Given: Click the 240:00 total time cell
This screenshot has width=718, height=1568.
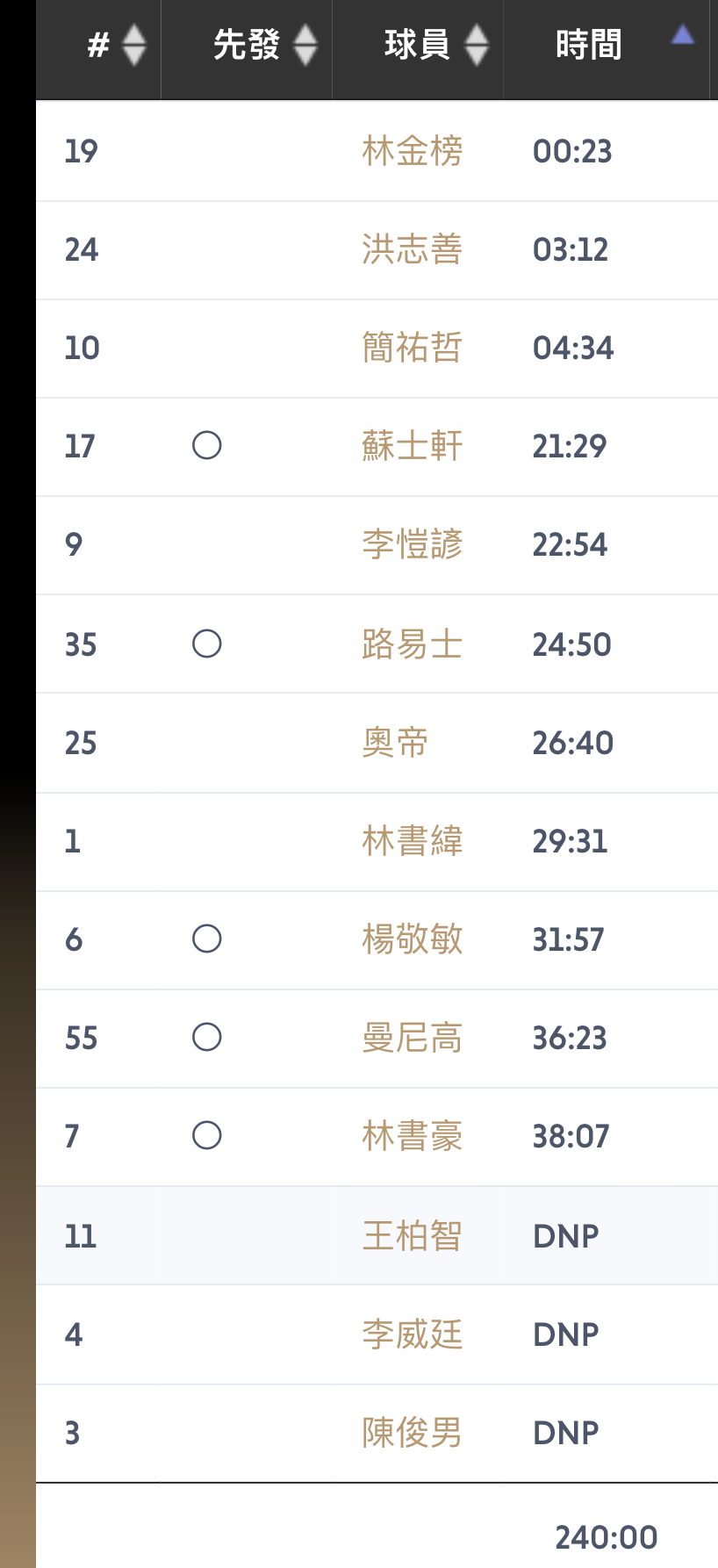Looking at the screenshot, I should 606,1537.
